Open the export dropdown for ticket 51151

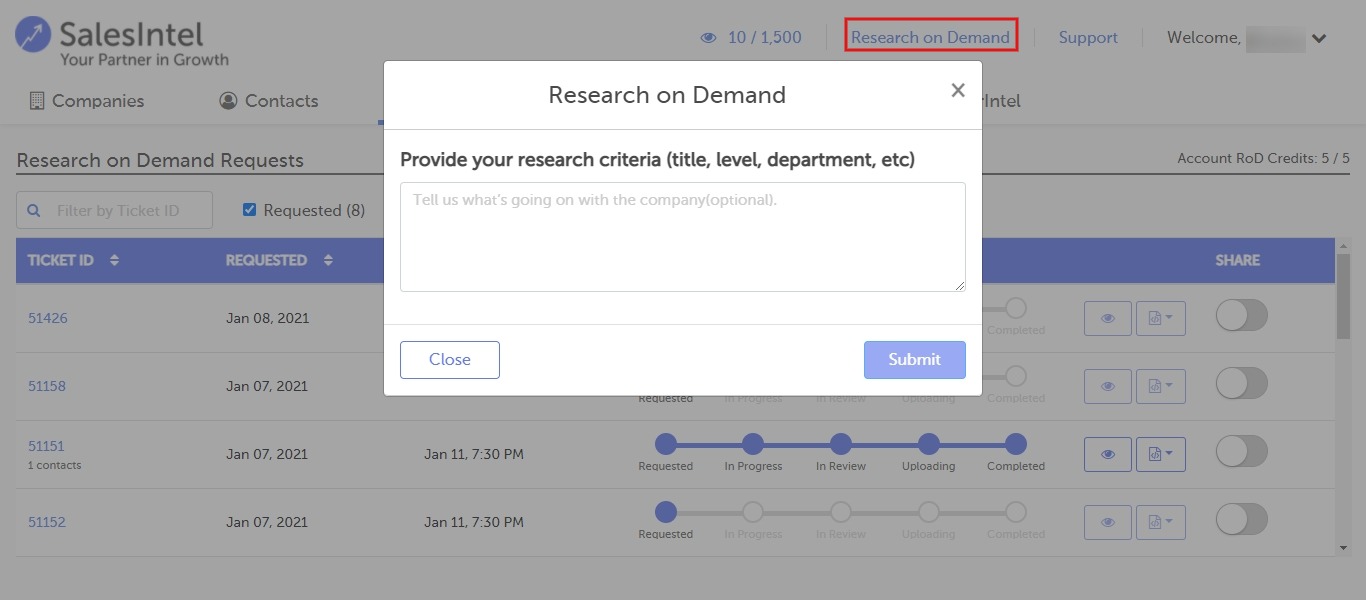point(1161,454)
